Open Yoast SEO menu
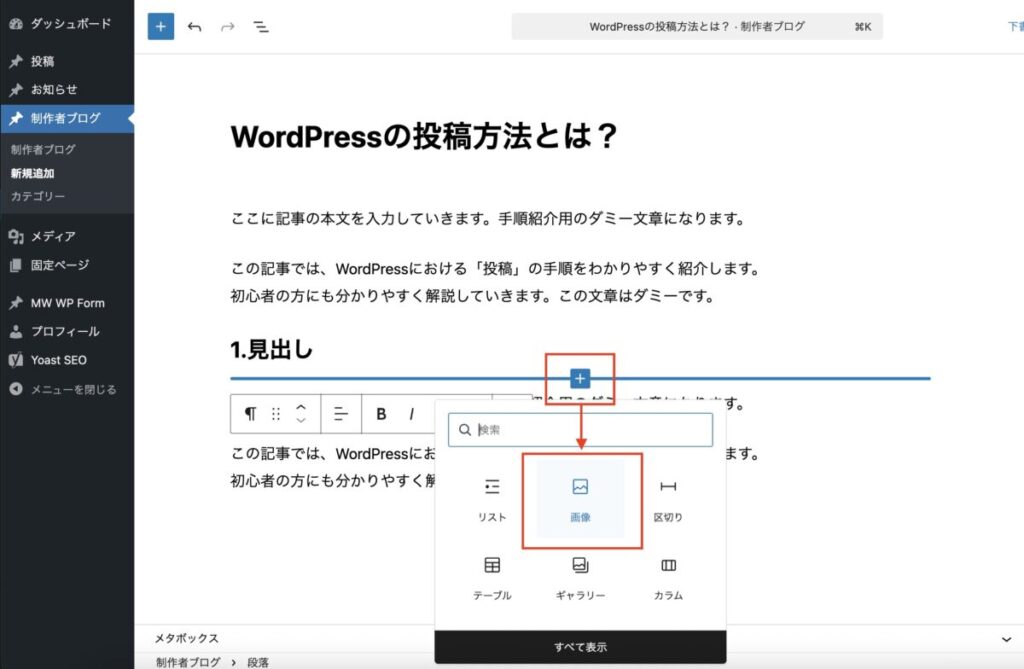 (x=65, y=360)
